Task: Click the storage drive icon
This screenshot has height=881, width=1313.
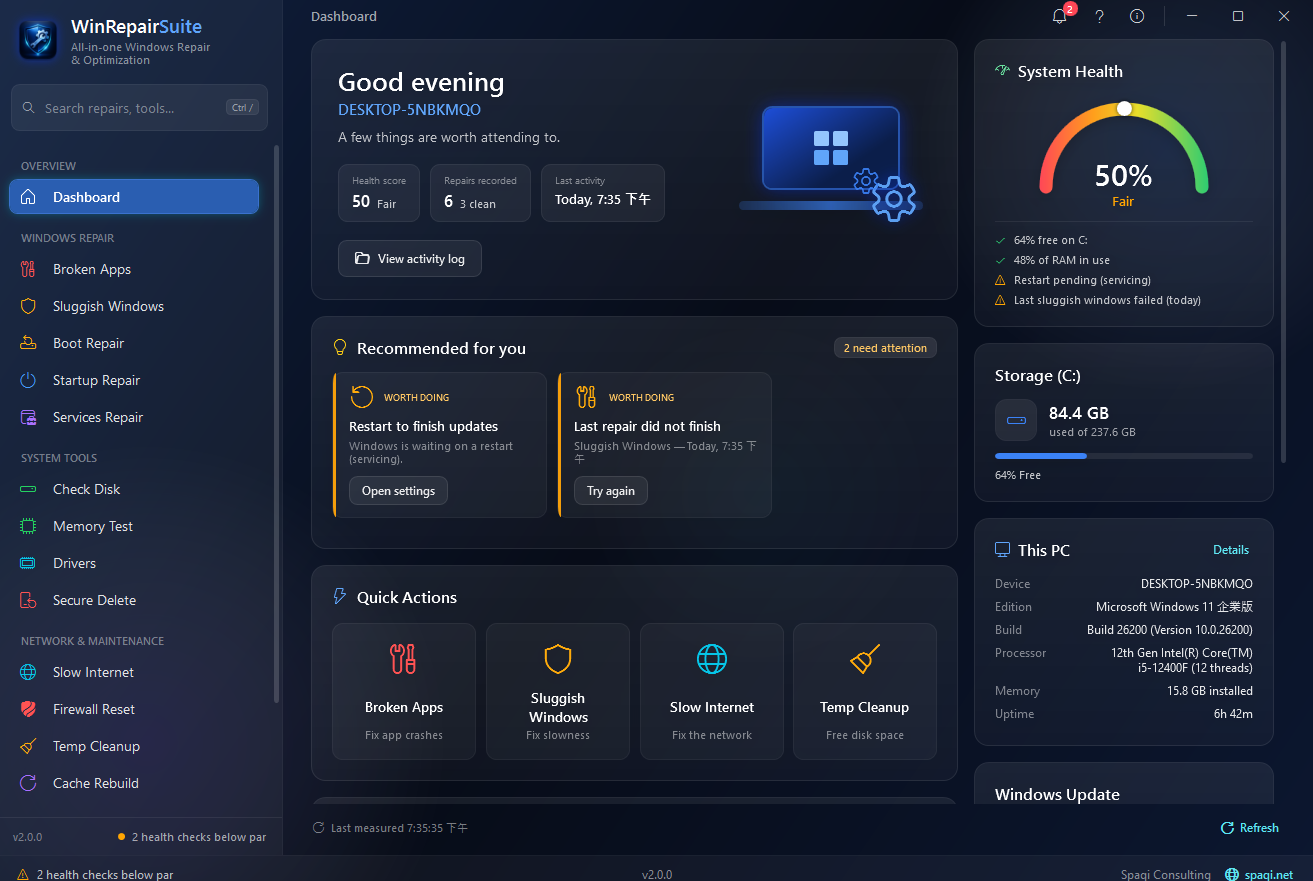Action: pyautogui.click(x=1016, y=420)
